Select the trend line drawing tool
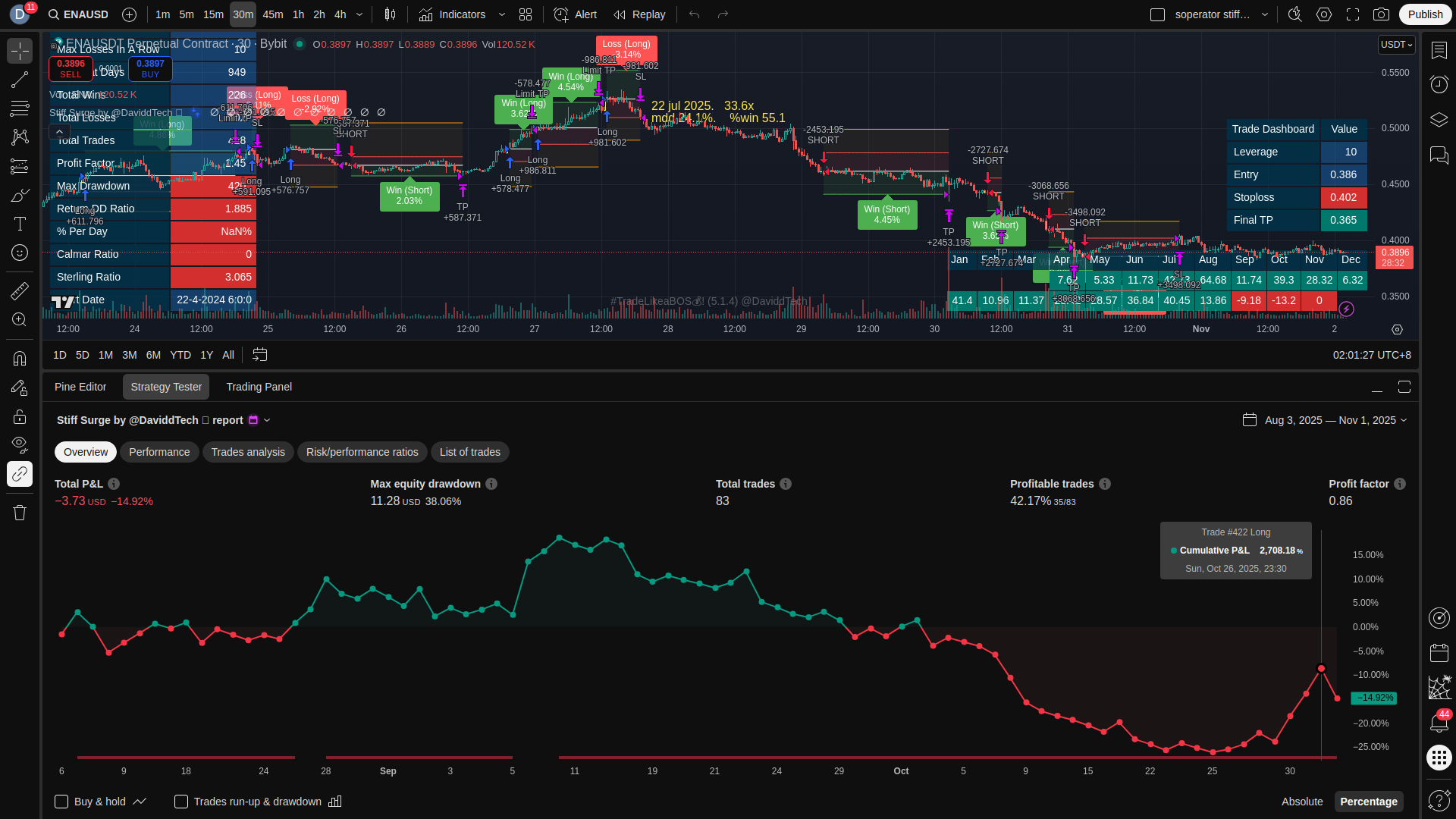The image size is (1456, 819). point(20,80)
